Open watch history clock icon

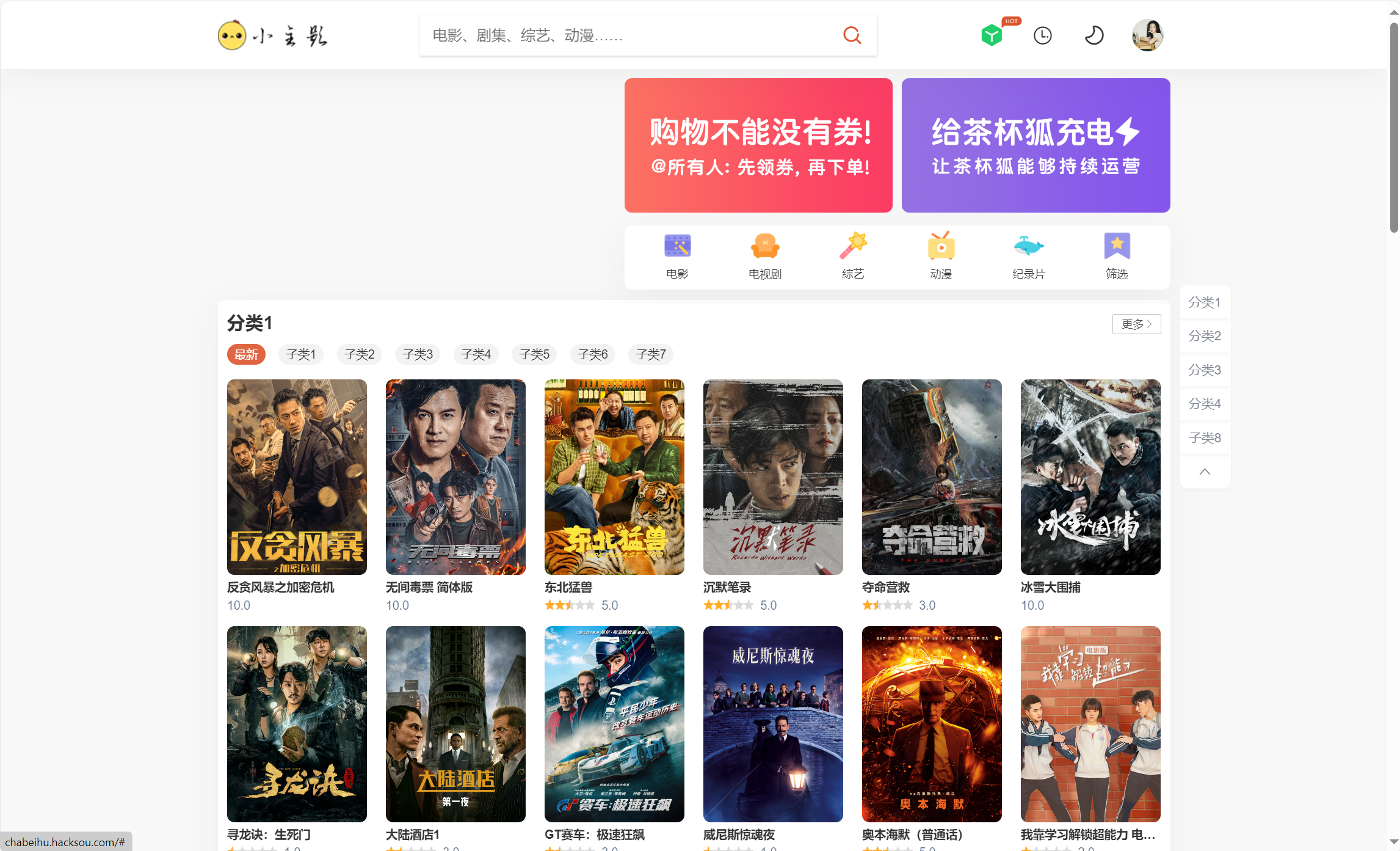(1042, 35)
